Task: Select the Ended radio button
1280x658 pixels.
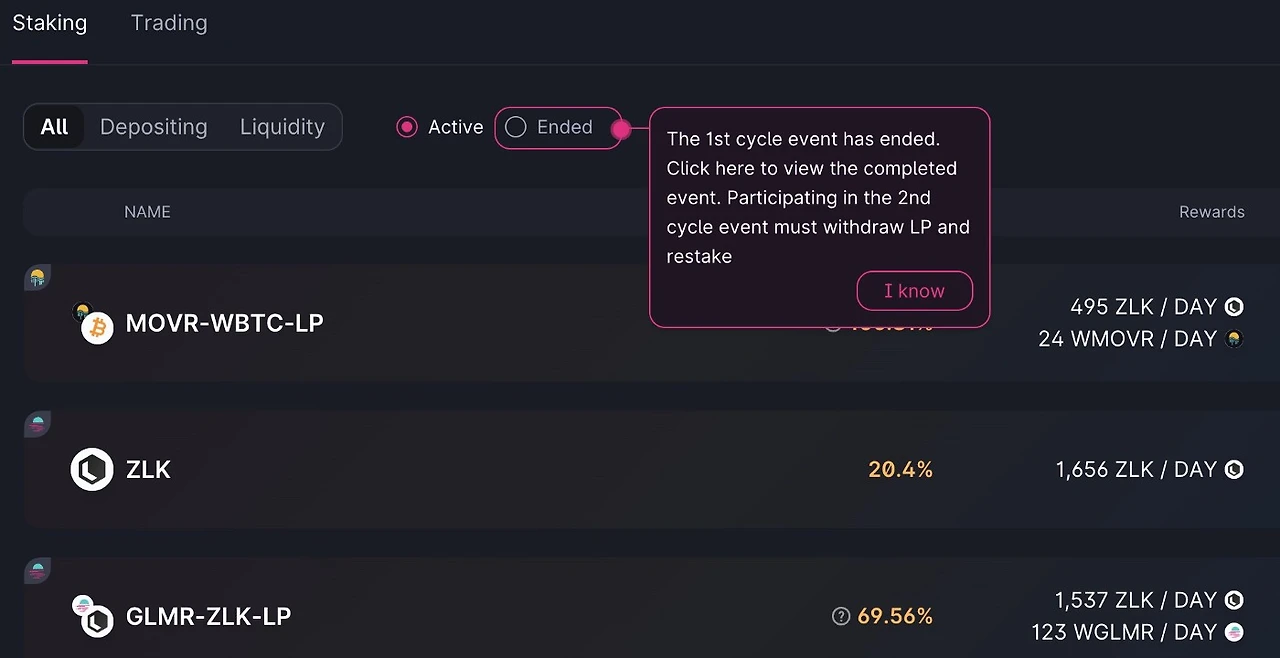Action: [515, 127]
